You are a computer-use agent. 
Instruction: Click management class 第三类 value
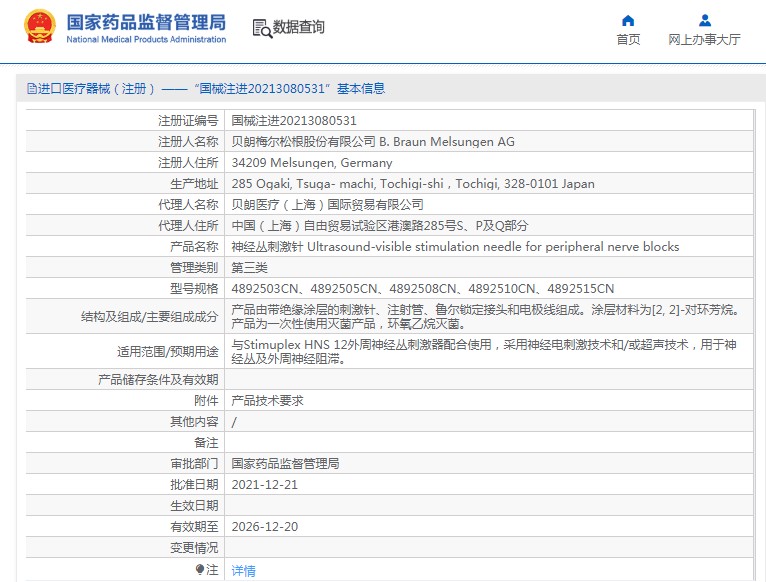pyautogui.click(x=250, y=268)
